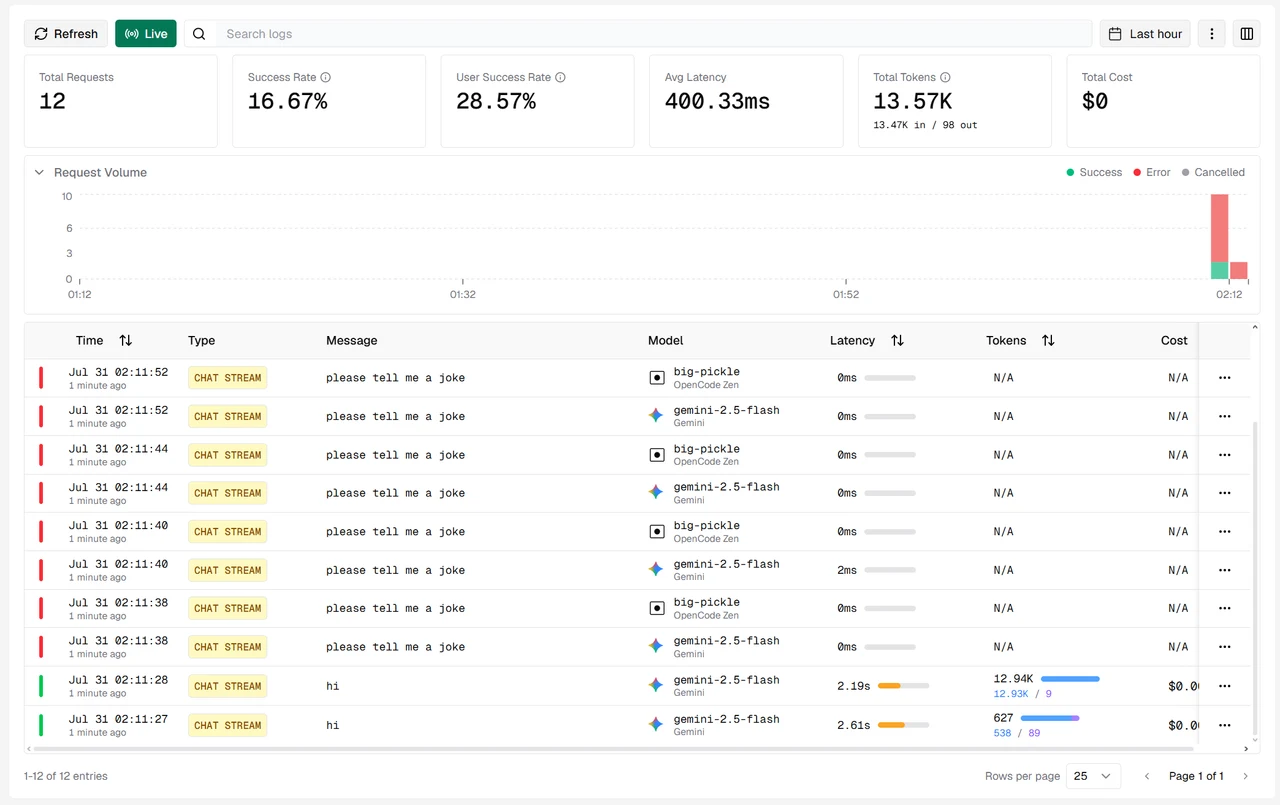
Task: Click the 2.61s latency bar
Action: click(903, 725)
